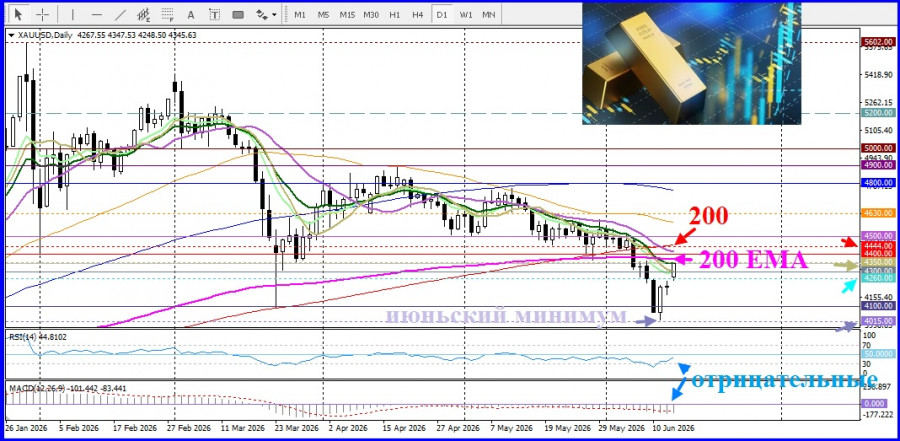Click the gold bars picture on chart
Viewport: 900px width, 441px height.
pyautogui.click(x=691, y=64)
